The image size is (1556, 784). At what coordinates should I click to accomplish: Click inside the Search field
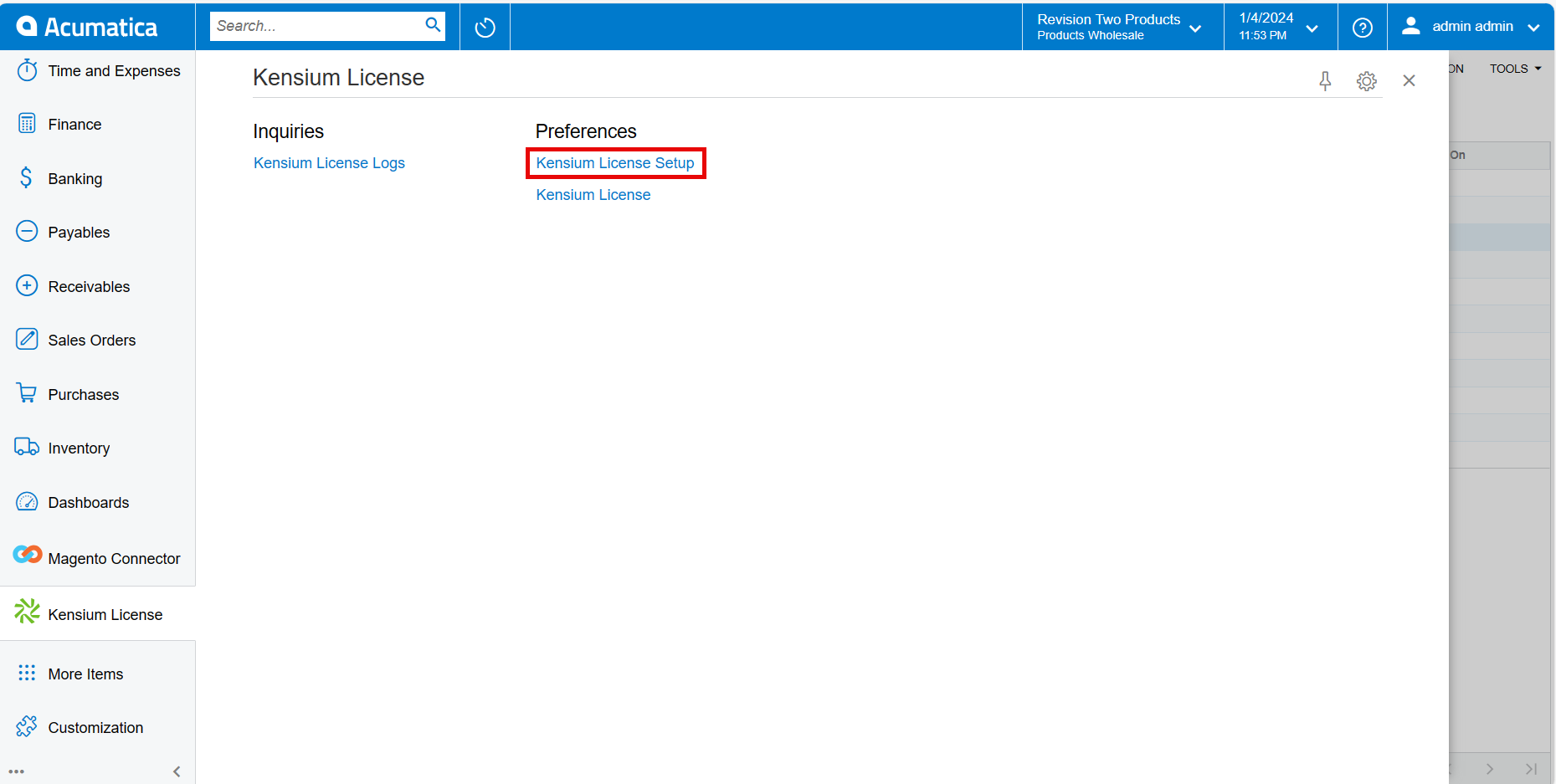[x=318, y=25]
